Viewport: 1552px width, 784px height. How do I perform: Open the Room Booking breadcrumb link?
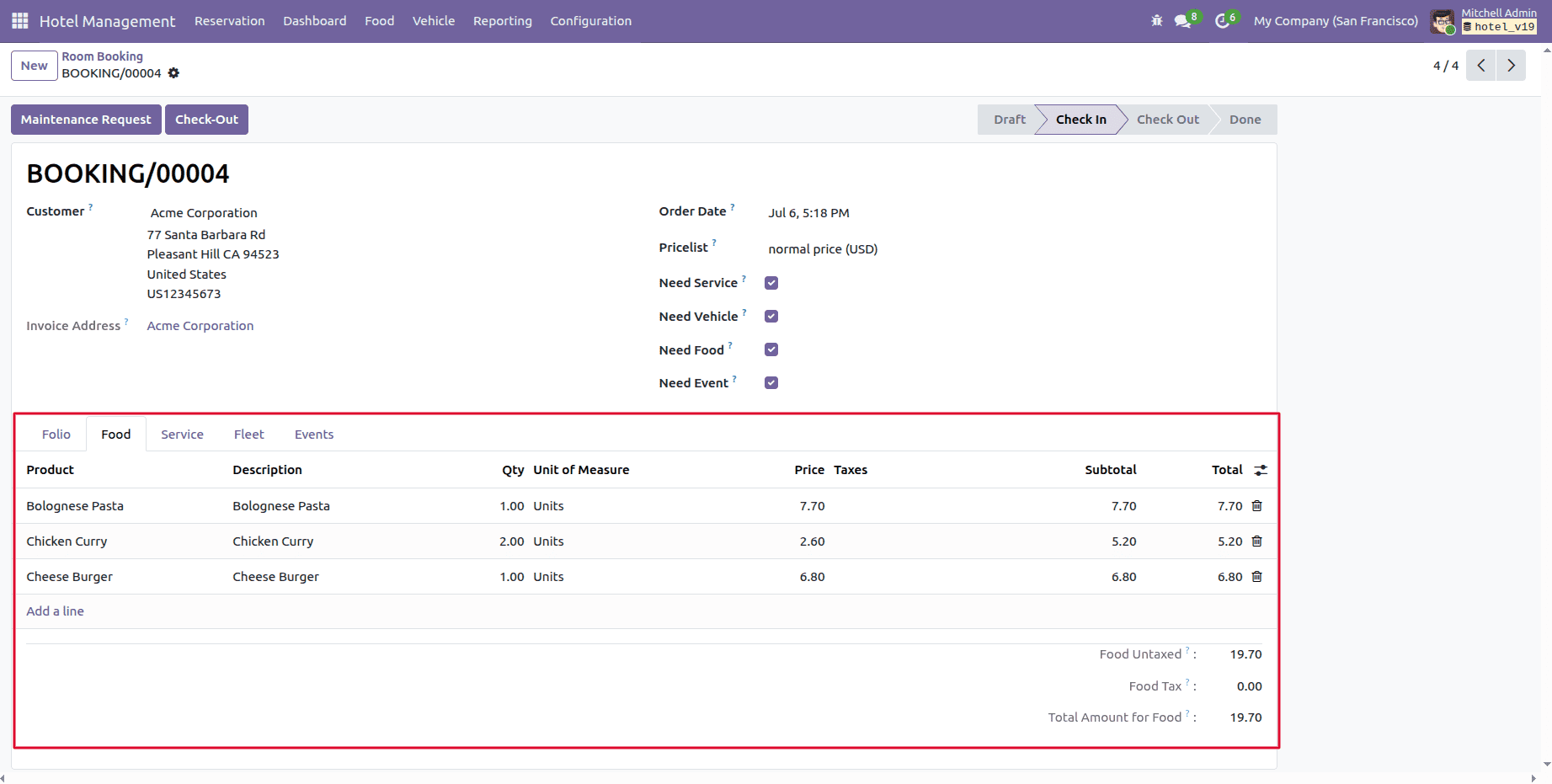pyautogui.click(x=103, y=56)
